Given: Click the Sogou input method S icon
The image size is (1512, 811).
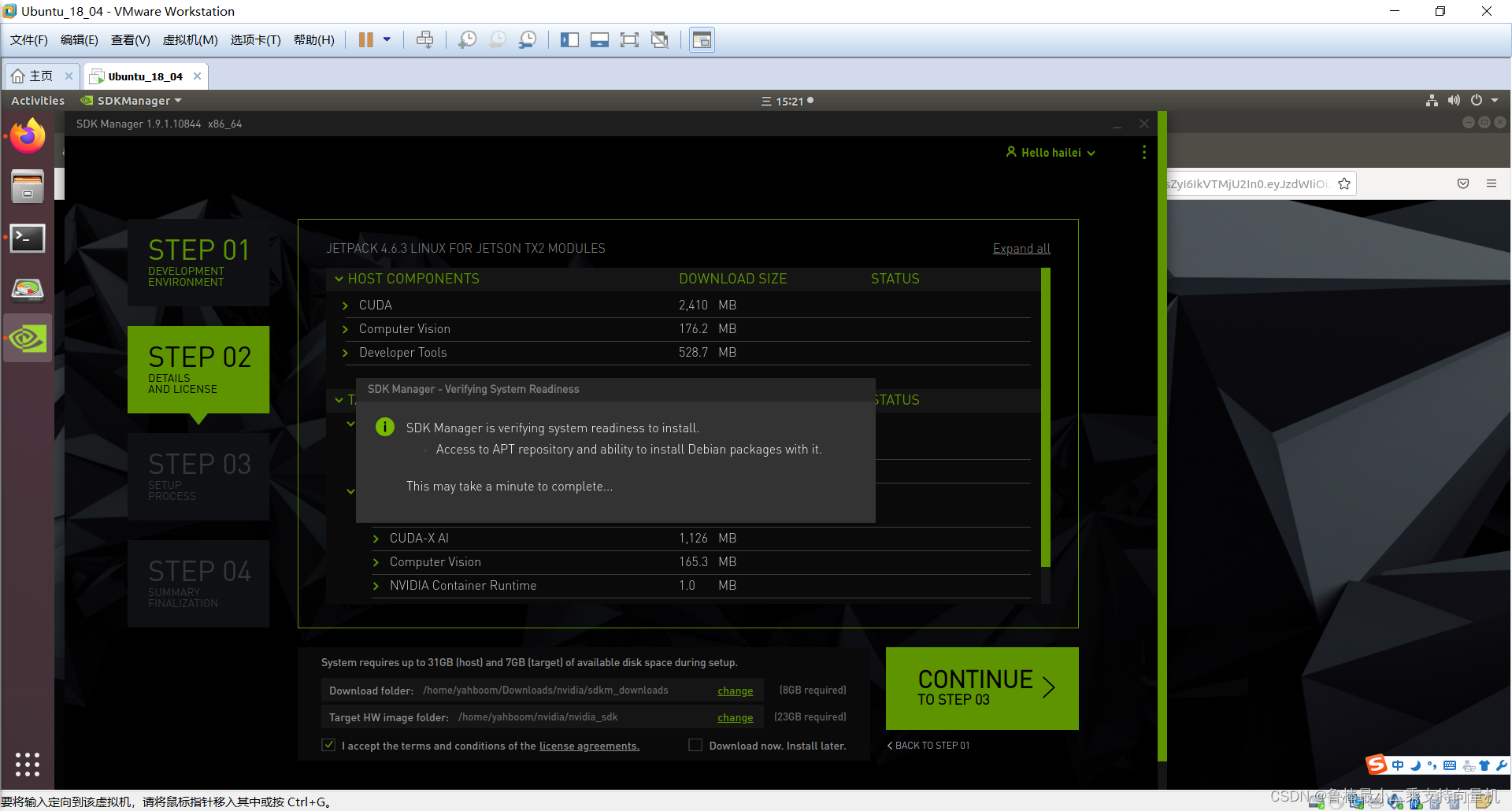Looking at the screenshot, I should point(1377,765).
